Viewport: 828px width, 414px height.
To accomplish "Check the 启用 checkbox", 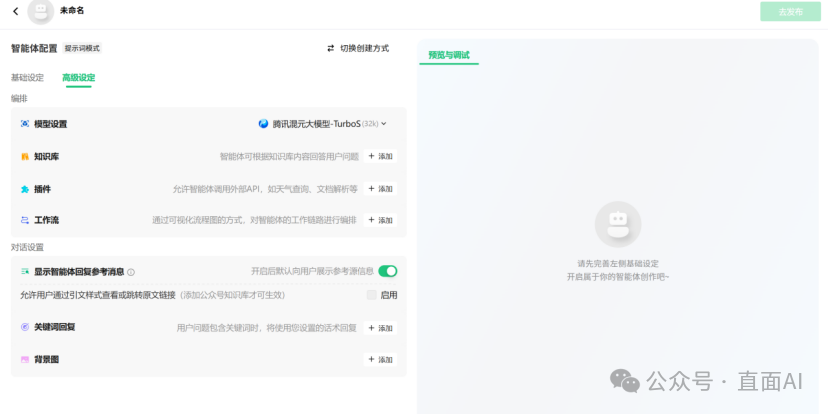I will tap(372, 295).
